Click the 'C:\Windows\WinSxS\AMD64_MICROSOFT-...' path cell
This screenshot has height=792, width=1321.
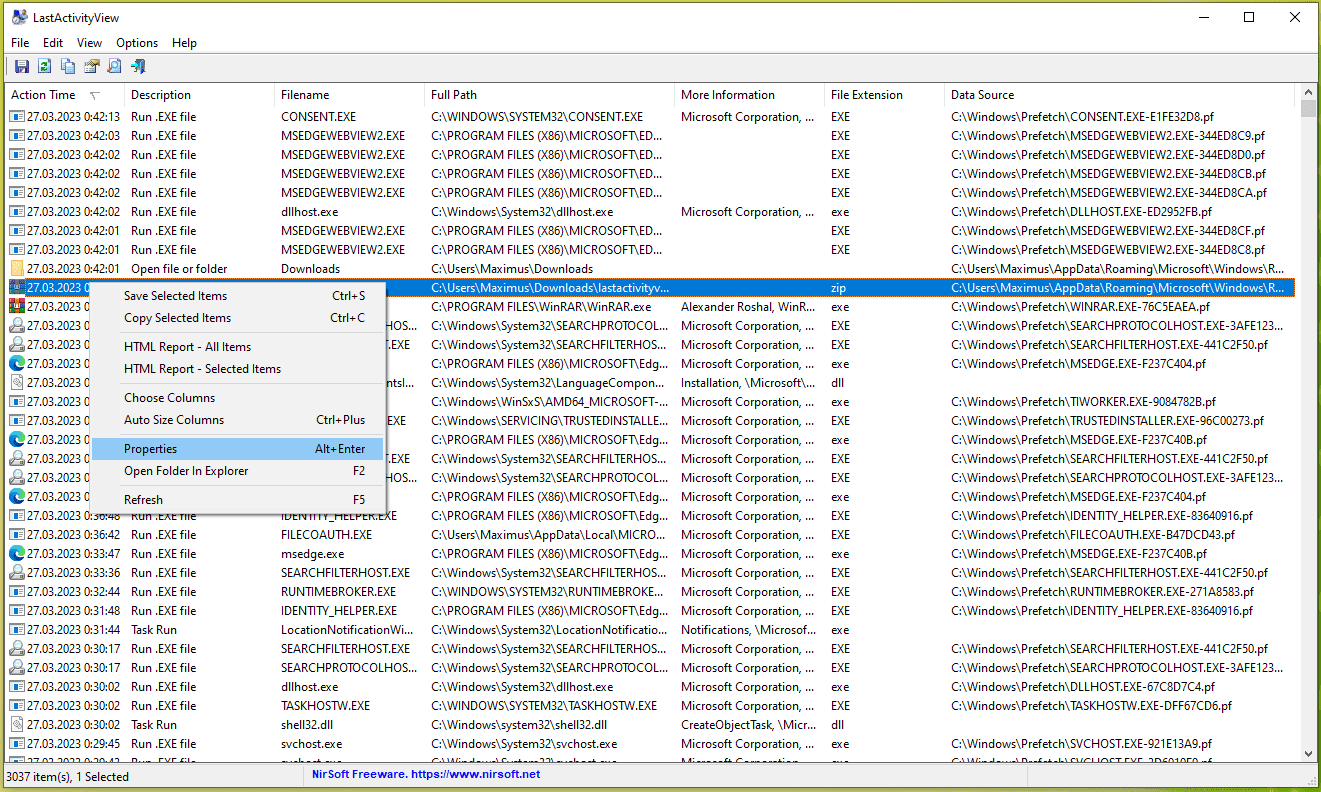point(547,402)
